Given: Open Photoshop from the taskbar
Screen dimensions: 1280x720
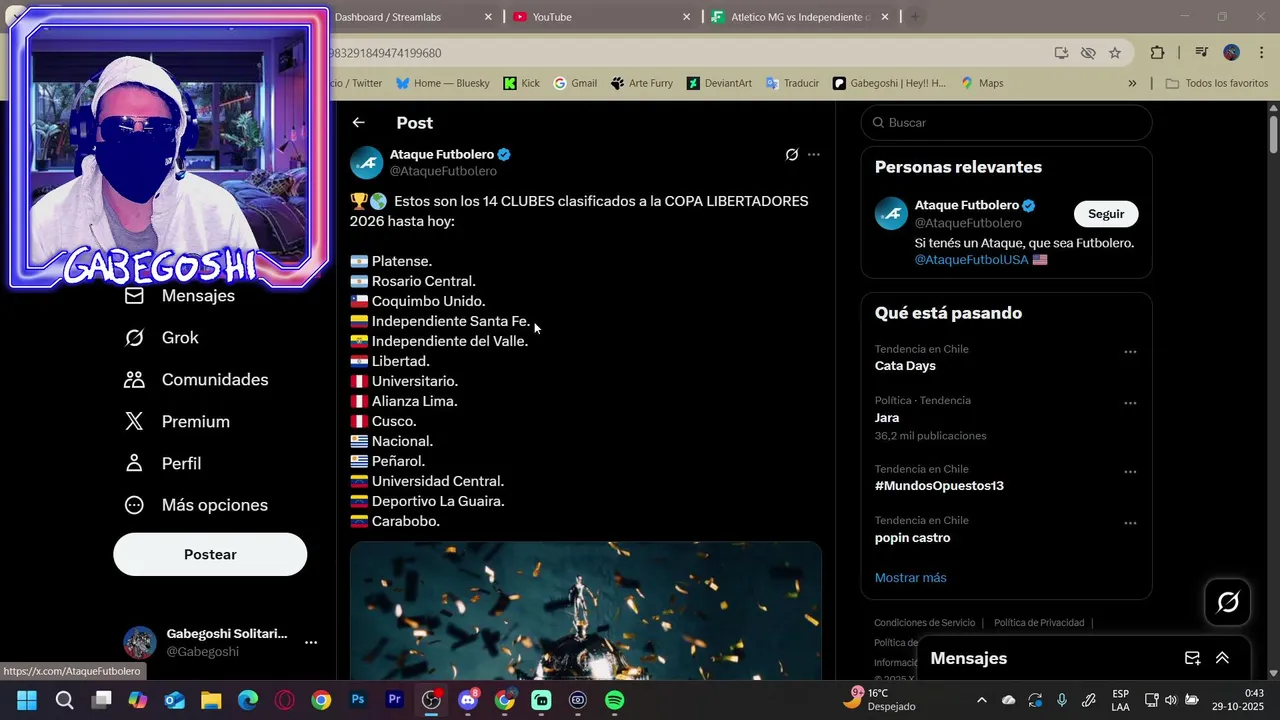Looking at the screenshot, I should click(358, 700).
